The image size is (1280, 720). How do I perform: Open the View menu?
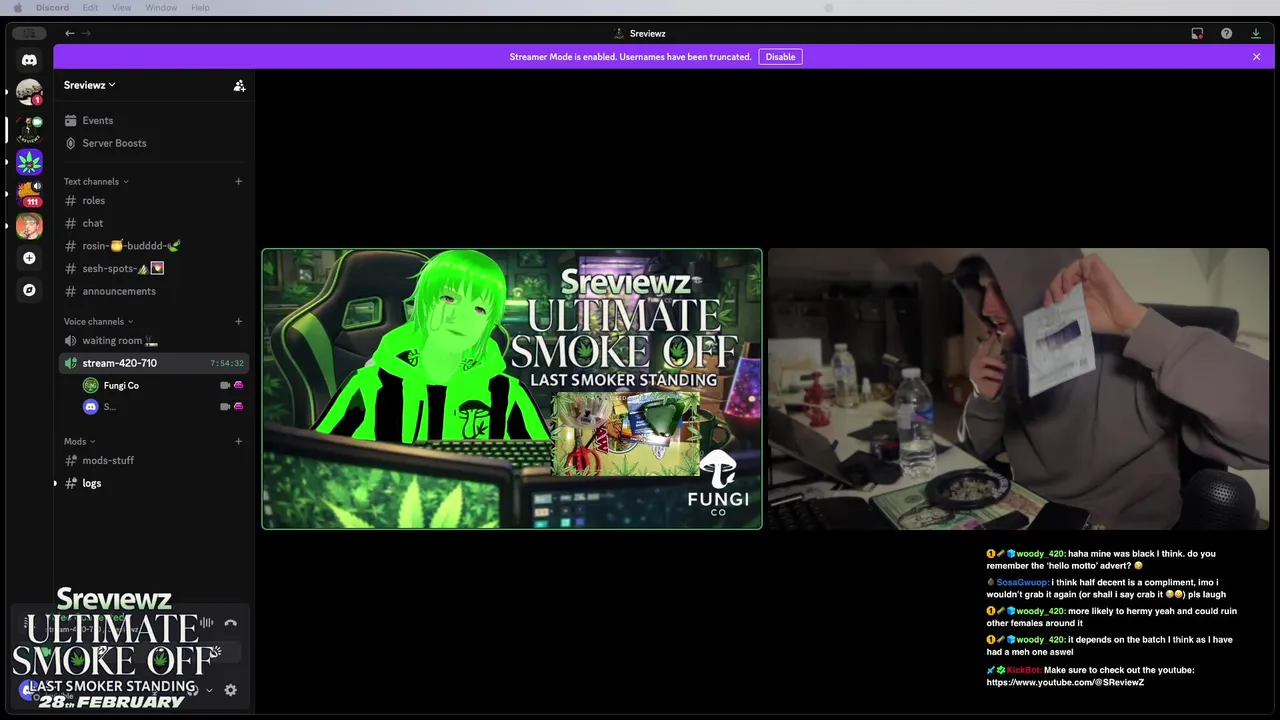[121, 8]
